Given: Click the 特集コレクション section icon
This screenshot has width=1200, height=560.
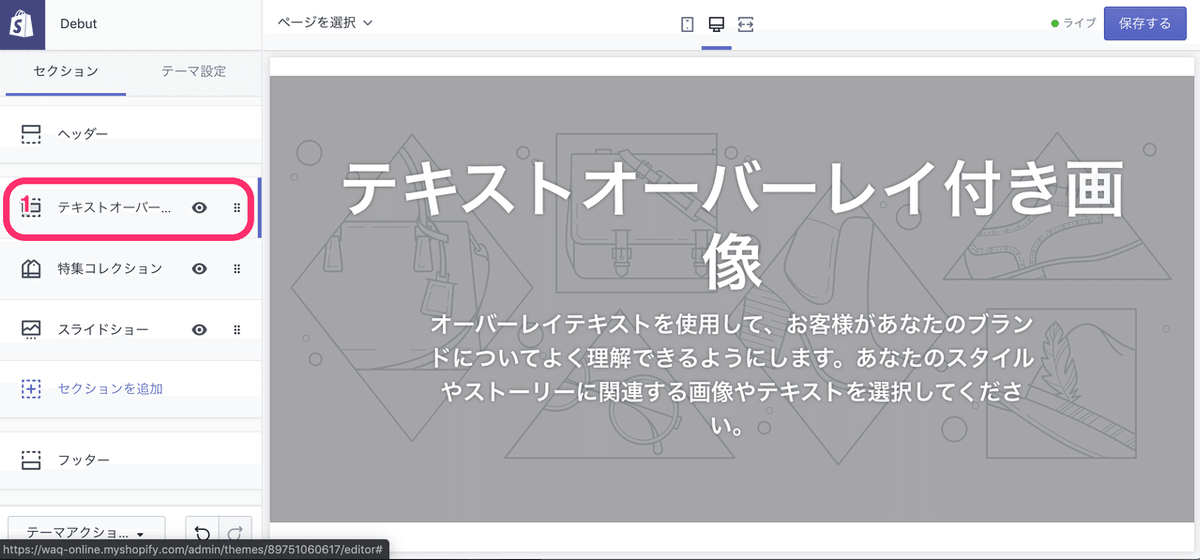Looking at the screenshot, I should coord(31,268).
